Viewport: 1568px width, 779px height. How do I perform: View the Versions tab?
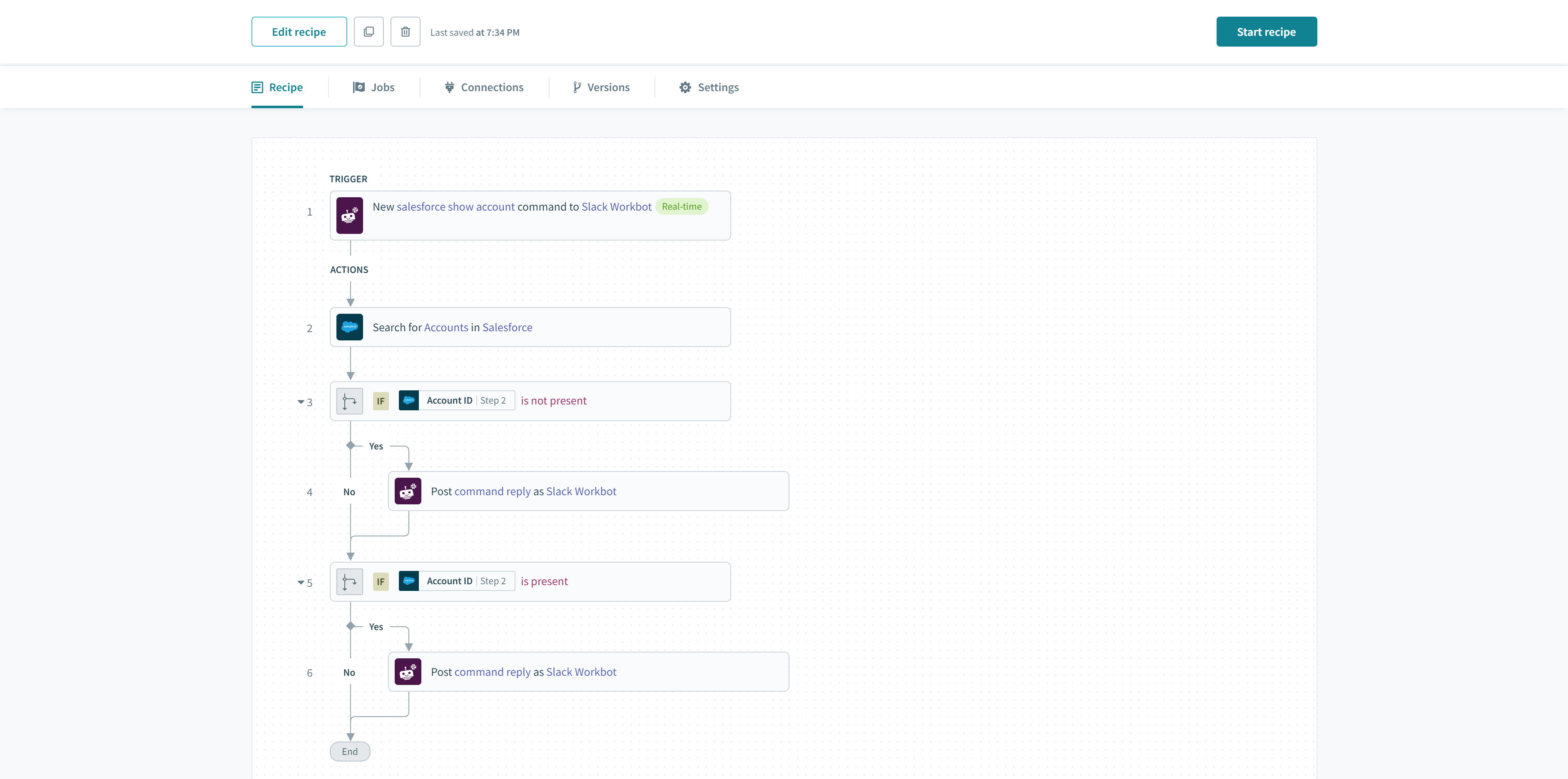coord(601,87)
